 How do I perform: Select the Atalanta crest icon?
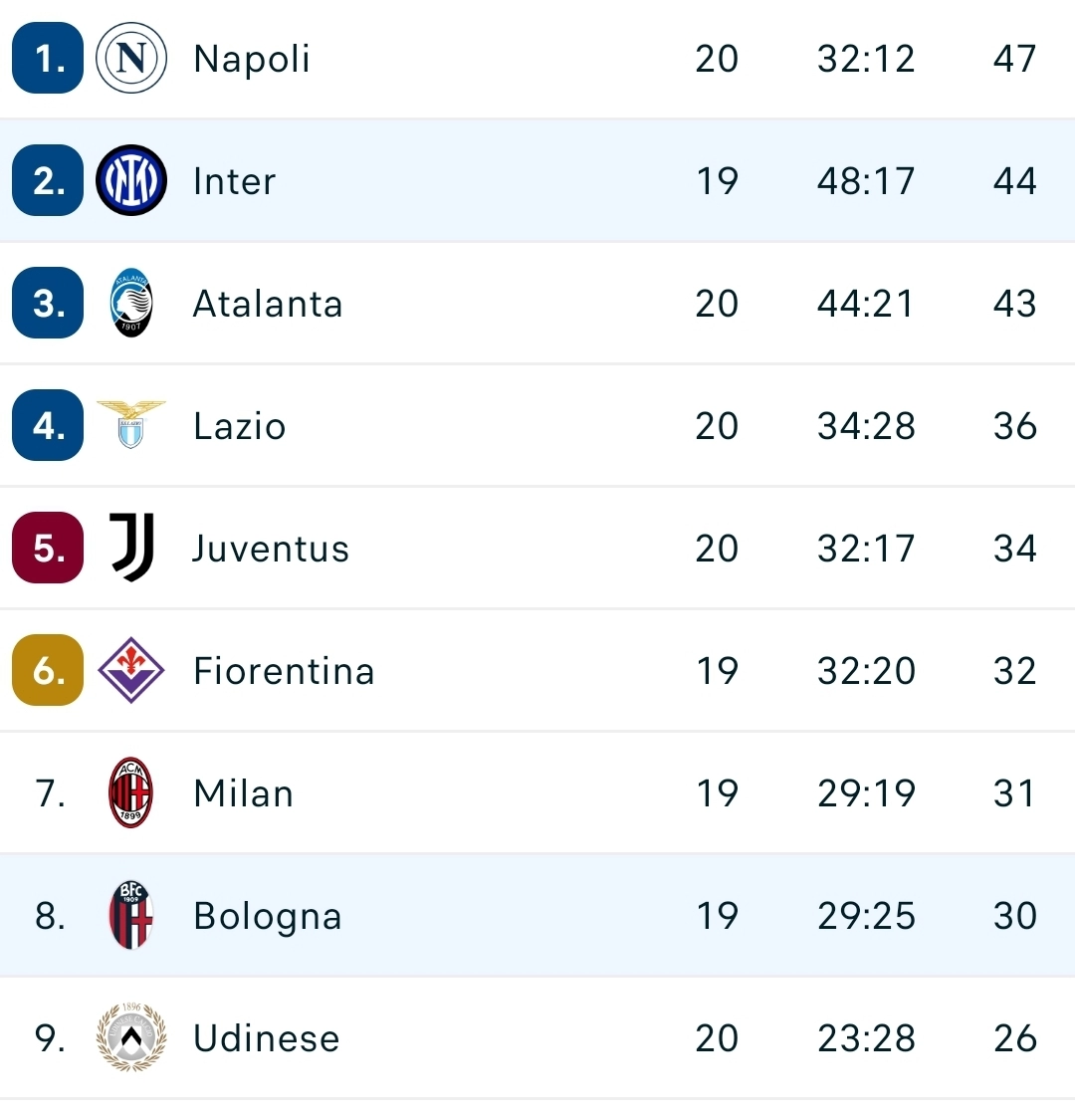tap(131, 303)
